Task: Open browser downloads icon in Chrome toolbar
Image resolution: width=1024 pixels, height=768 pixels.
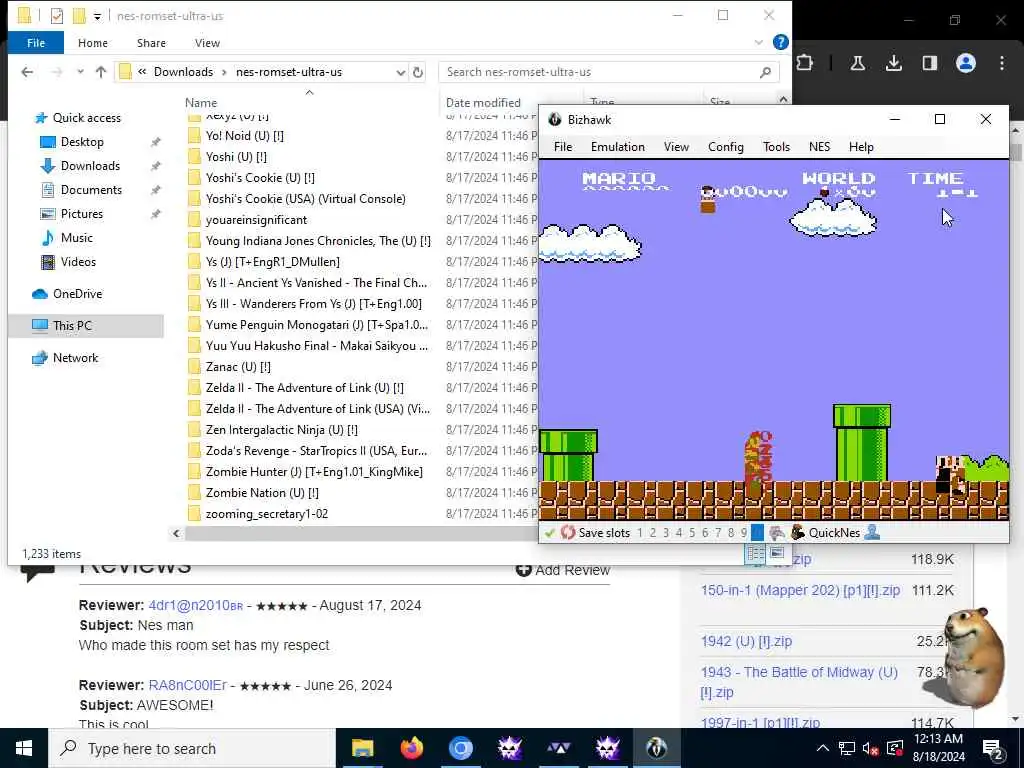Action: click(893, 63)
